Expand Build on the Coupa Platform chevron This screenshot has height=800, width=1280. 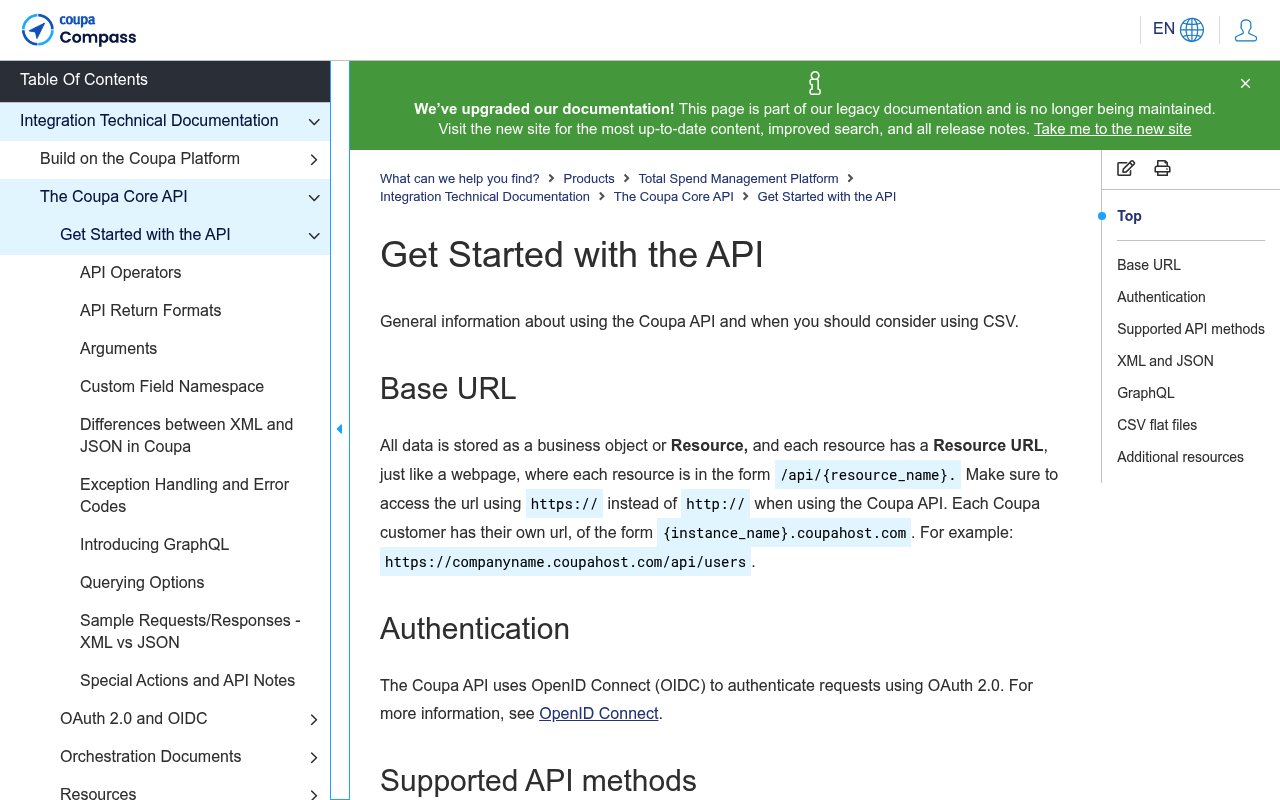pyautogui.click(x=314, y=160)
